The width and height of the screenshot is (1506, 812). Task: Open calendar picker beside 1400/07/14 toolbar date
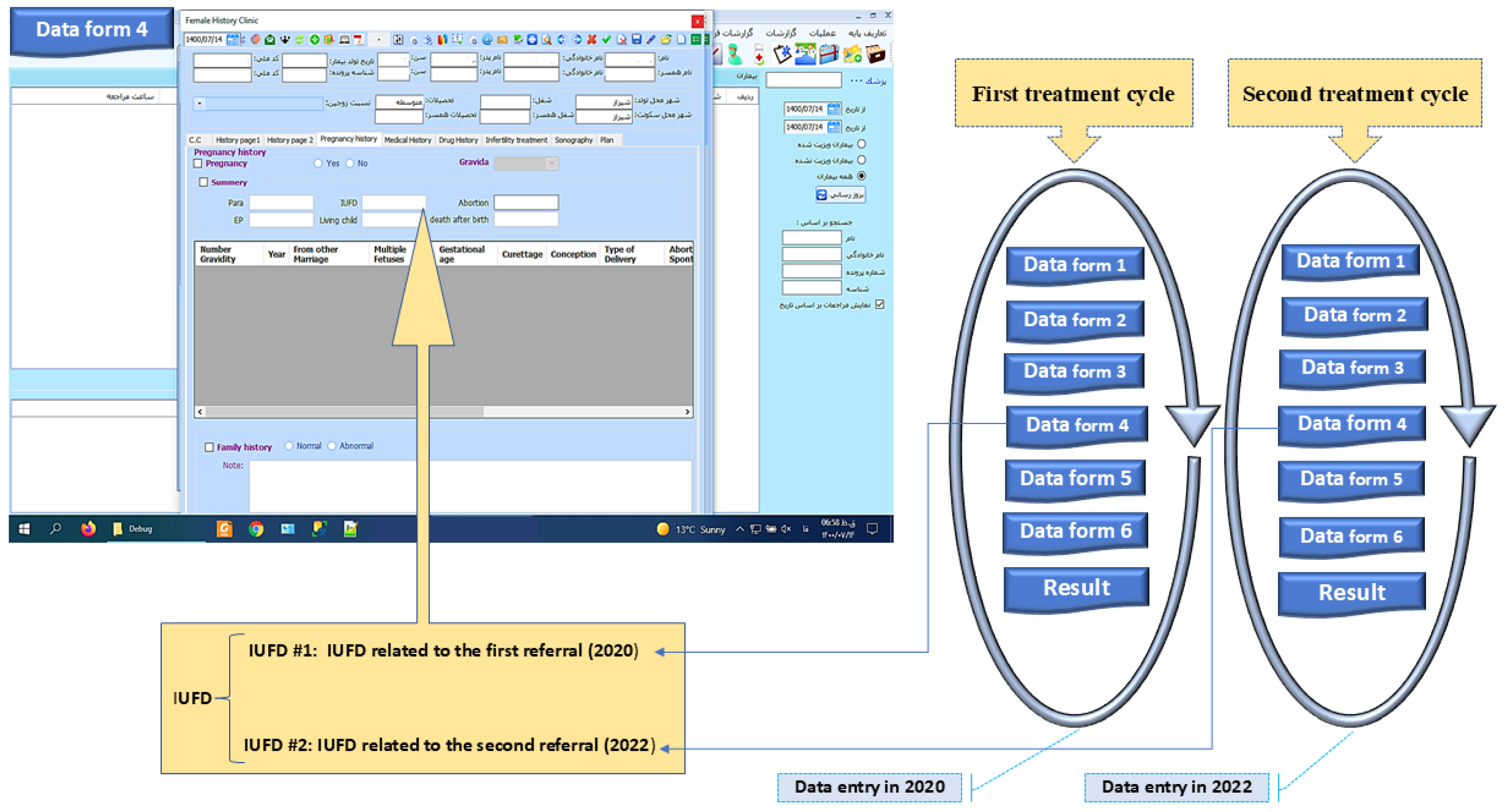tap(233, 39)
